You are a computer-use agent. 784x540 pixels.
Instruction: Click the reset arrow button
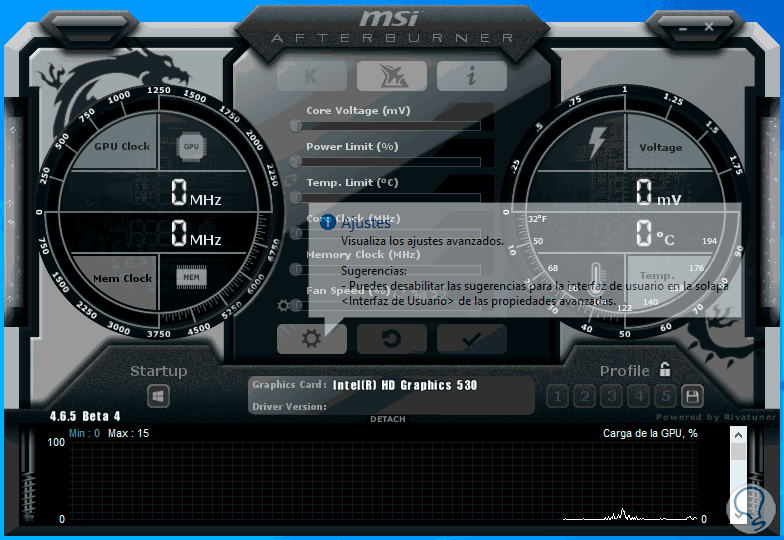pos(392,339)
